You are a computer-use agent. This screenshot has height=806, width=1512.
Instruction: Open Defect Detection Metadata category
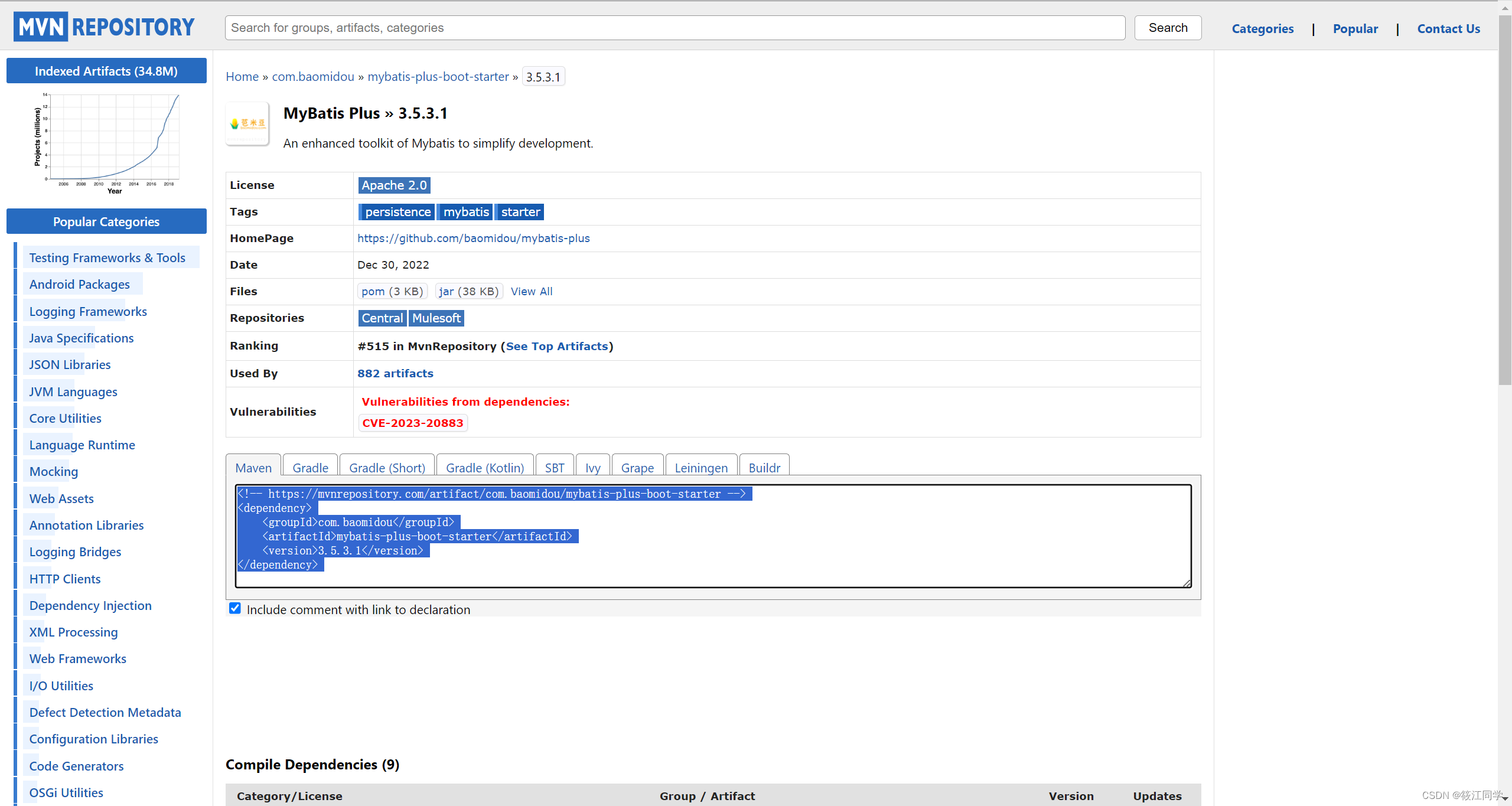[x=105, y=713]
